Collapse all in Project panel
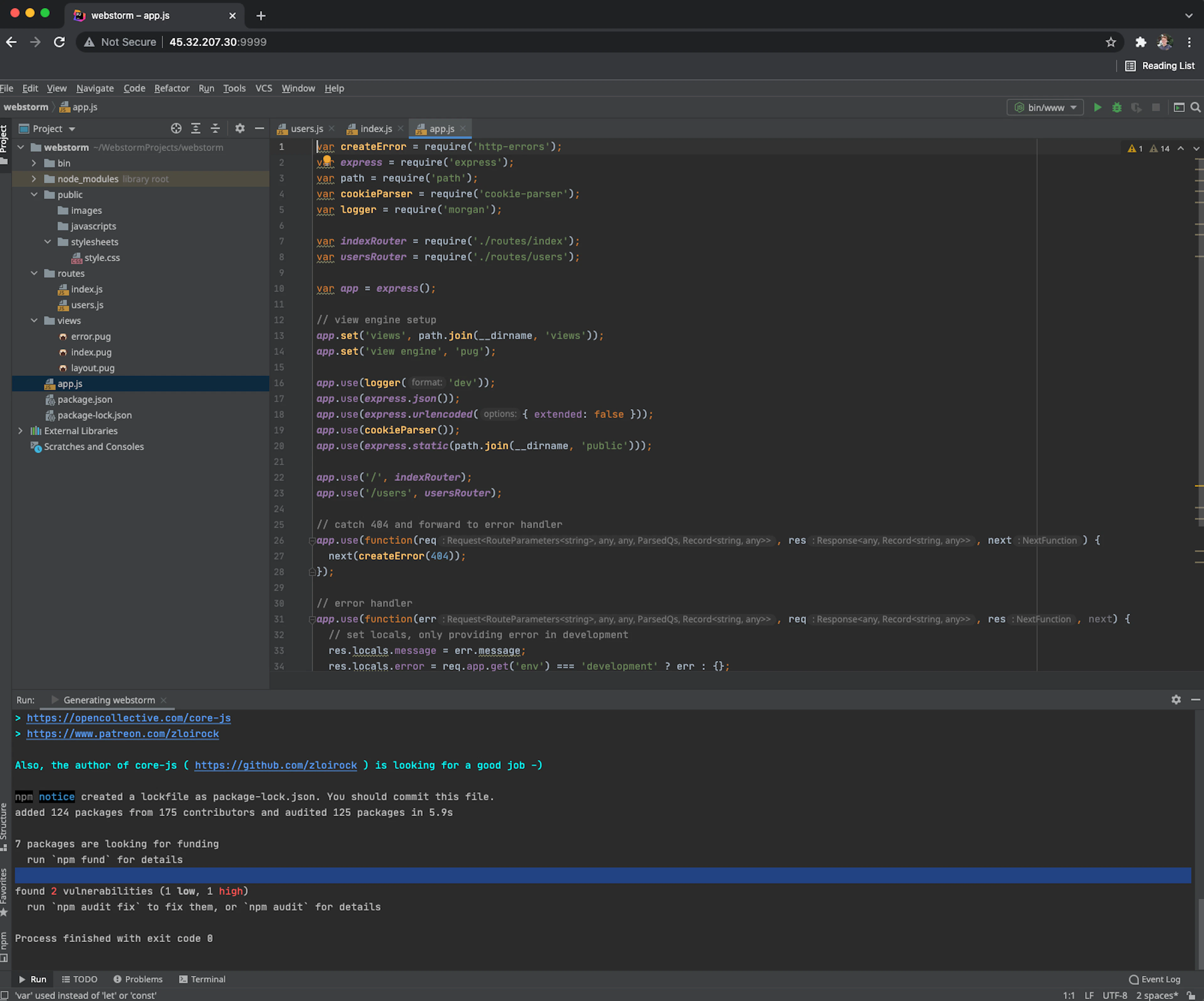The image size is (1204, 1001). [215, 128]
